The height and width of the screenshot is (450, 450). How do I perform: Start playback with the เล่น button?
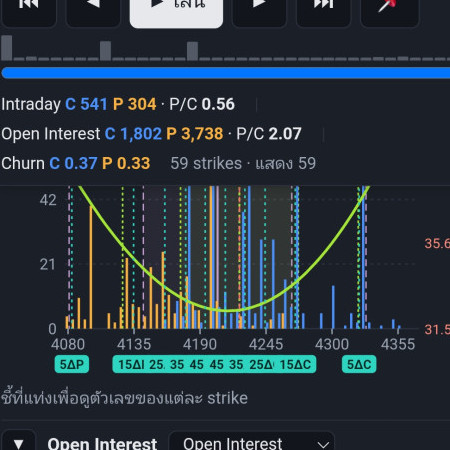click(176, 13)
